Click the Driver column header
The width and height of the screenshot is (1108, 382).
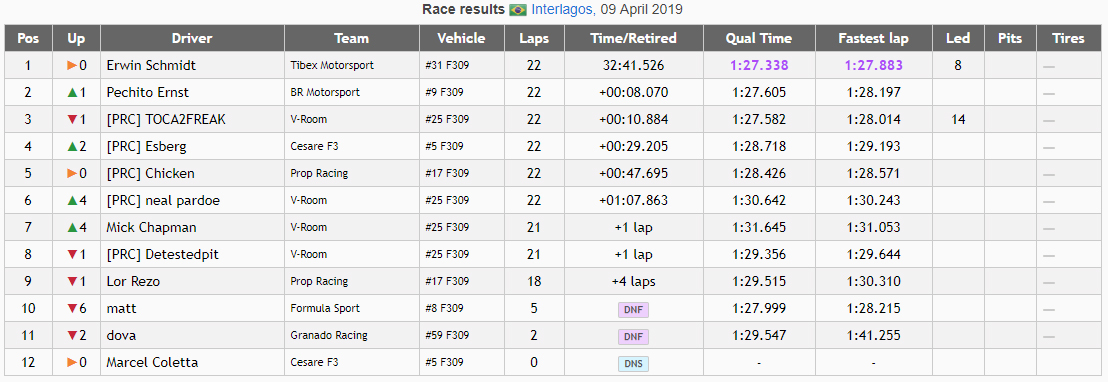coord(192,38)
